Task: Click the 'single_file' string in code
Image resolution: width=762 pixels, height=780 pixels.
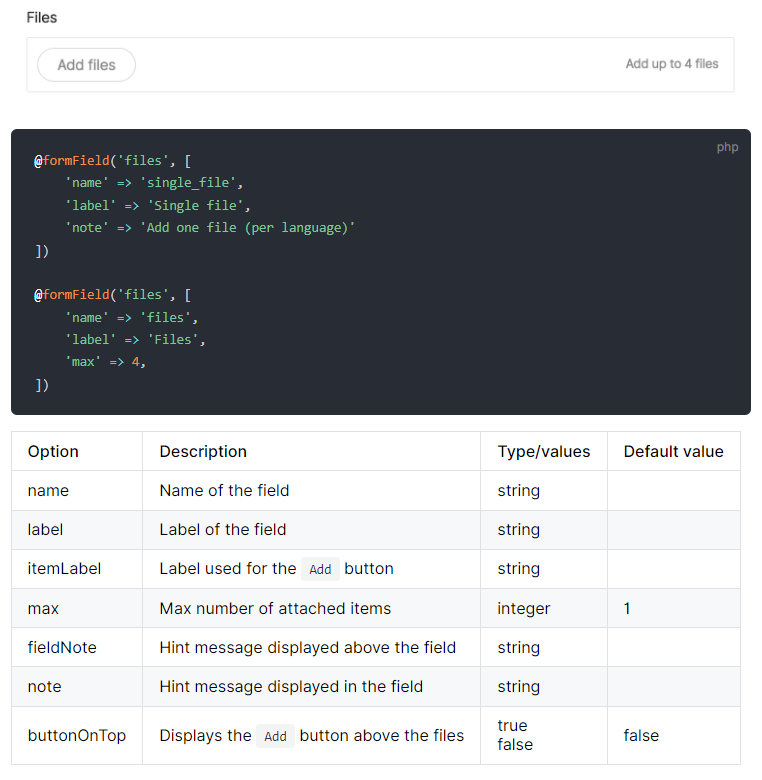Action: pyautogui.click(x=188, y=183)
